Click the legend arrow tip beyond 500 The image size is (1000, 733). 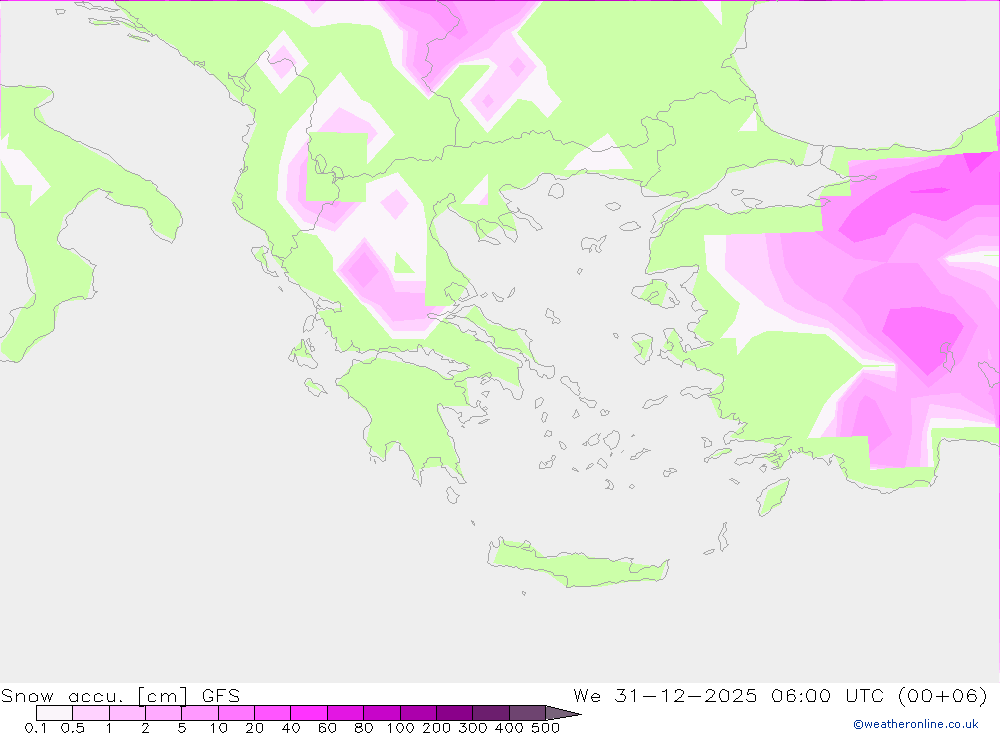(x=564, y=713)
